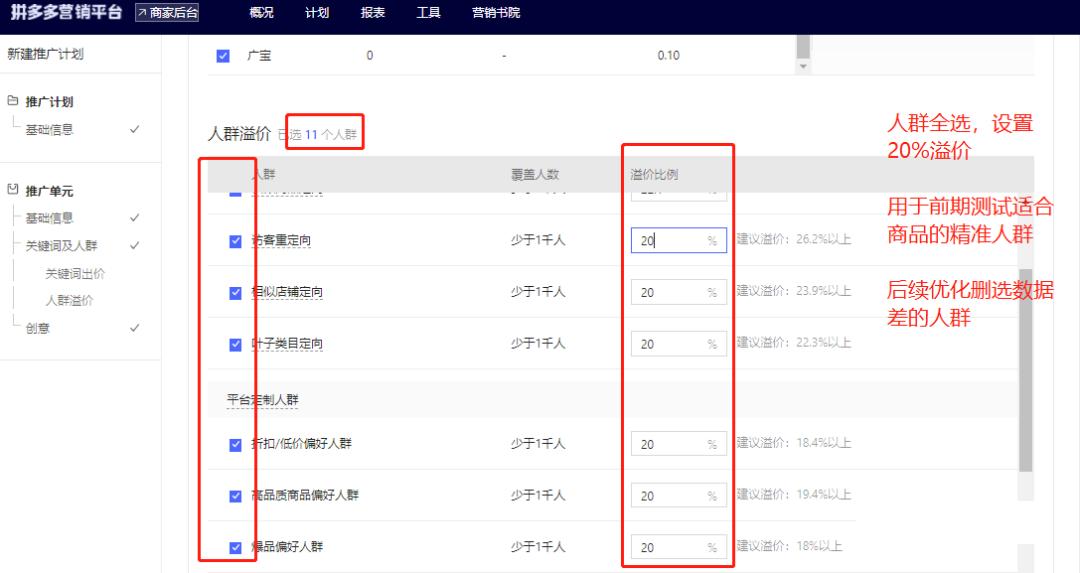Click the down arrow of the upper table scrollbar

pos(803,66)
